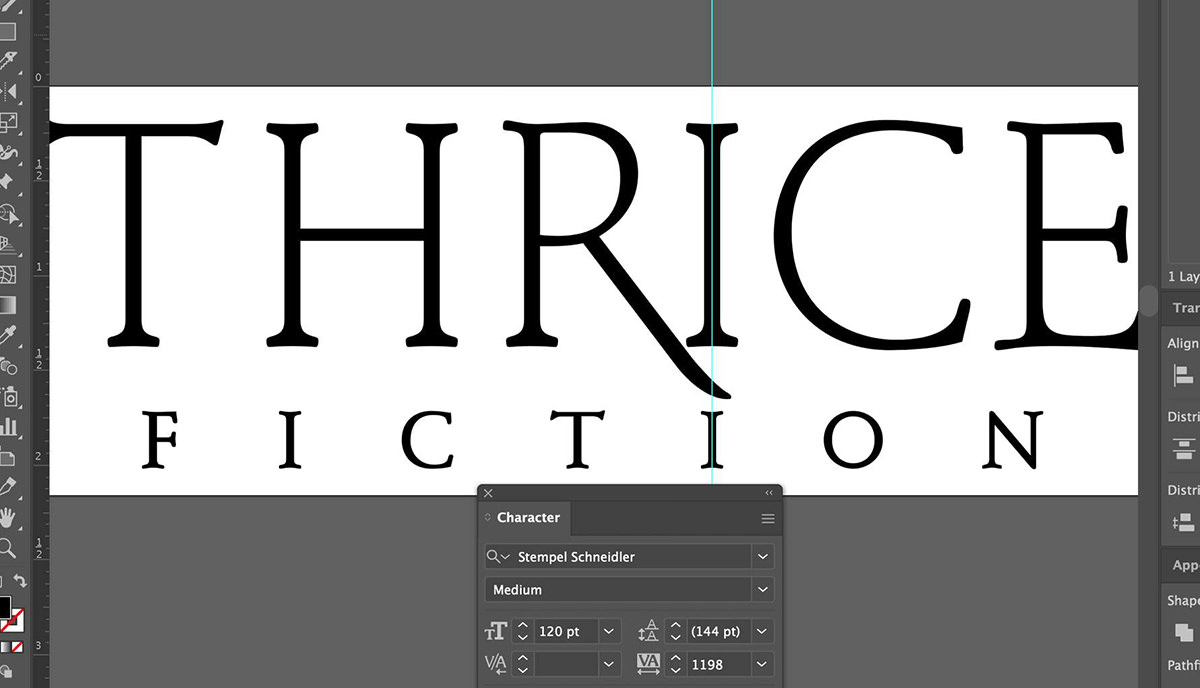This screenshot has height=688, width=1200.
Task: Open the Appearance panel tab
Action: point(1185,565)
